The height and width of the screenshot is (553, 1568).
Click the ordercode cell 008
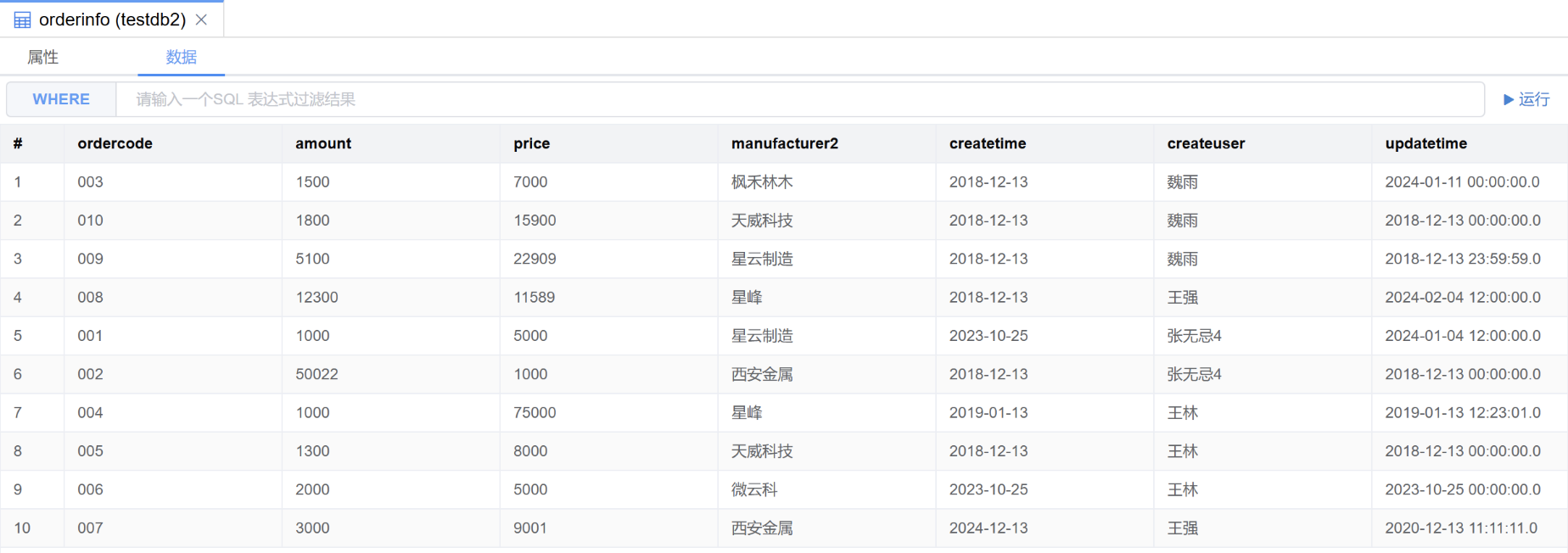[x=90, y=298]
